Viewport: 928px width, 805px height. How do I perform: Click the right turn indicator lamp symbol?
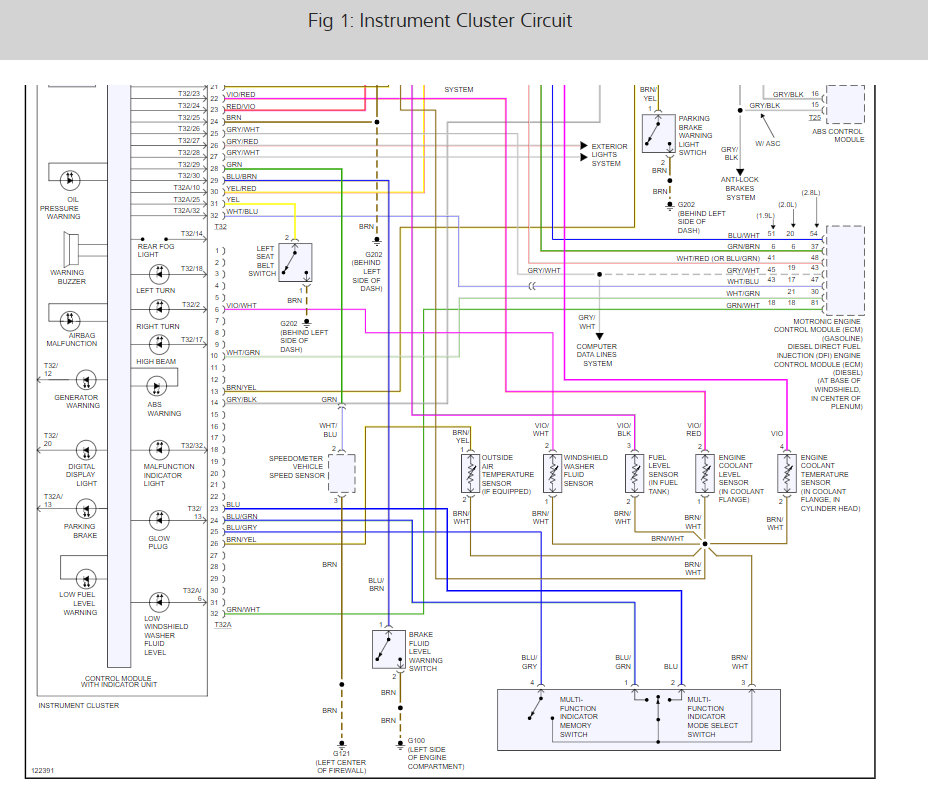coord(159,309)
